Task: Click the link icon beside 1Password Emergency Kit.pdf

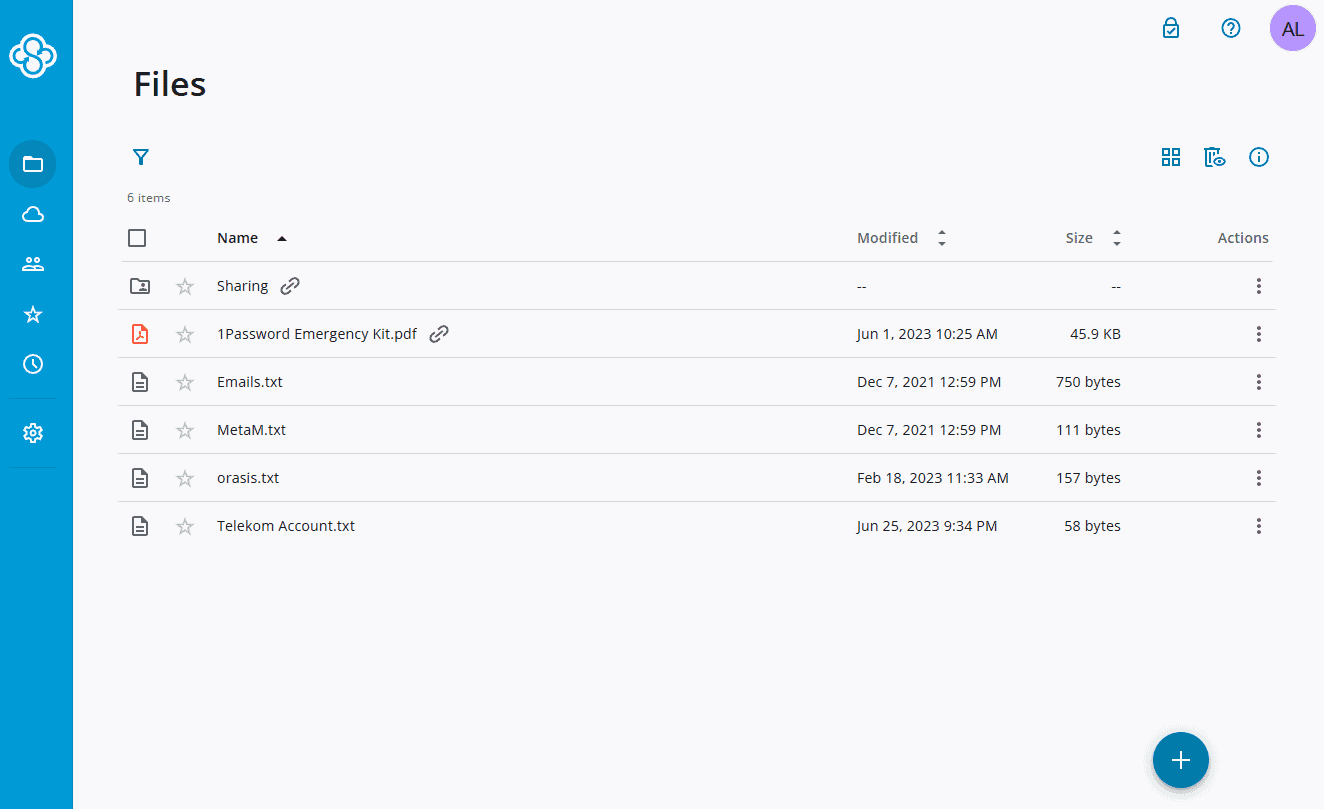Action: (439, 334)
